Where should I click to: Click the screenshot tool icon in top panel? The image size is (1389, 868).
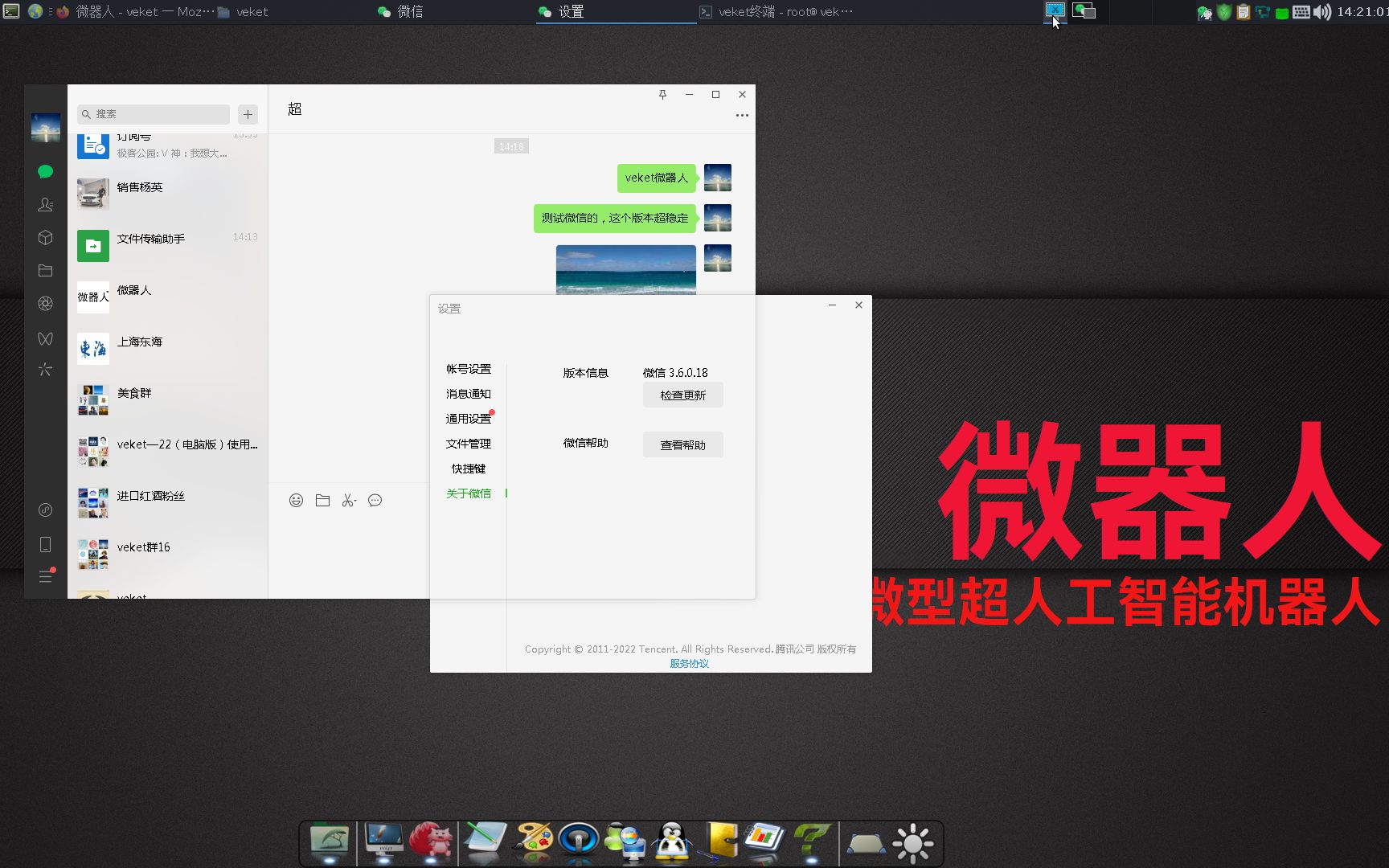(1055, 10)
